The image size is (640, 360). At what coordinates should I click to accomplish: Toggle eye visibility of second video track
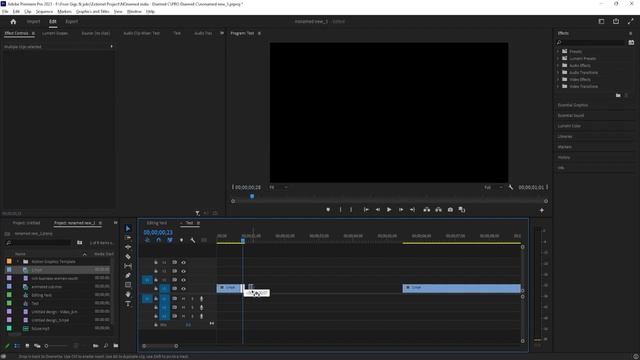(183, 271)
